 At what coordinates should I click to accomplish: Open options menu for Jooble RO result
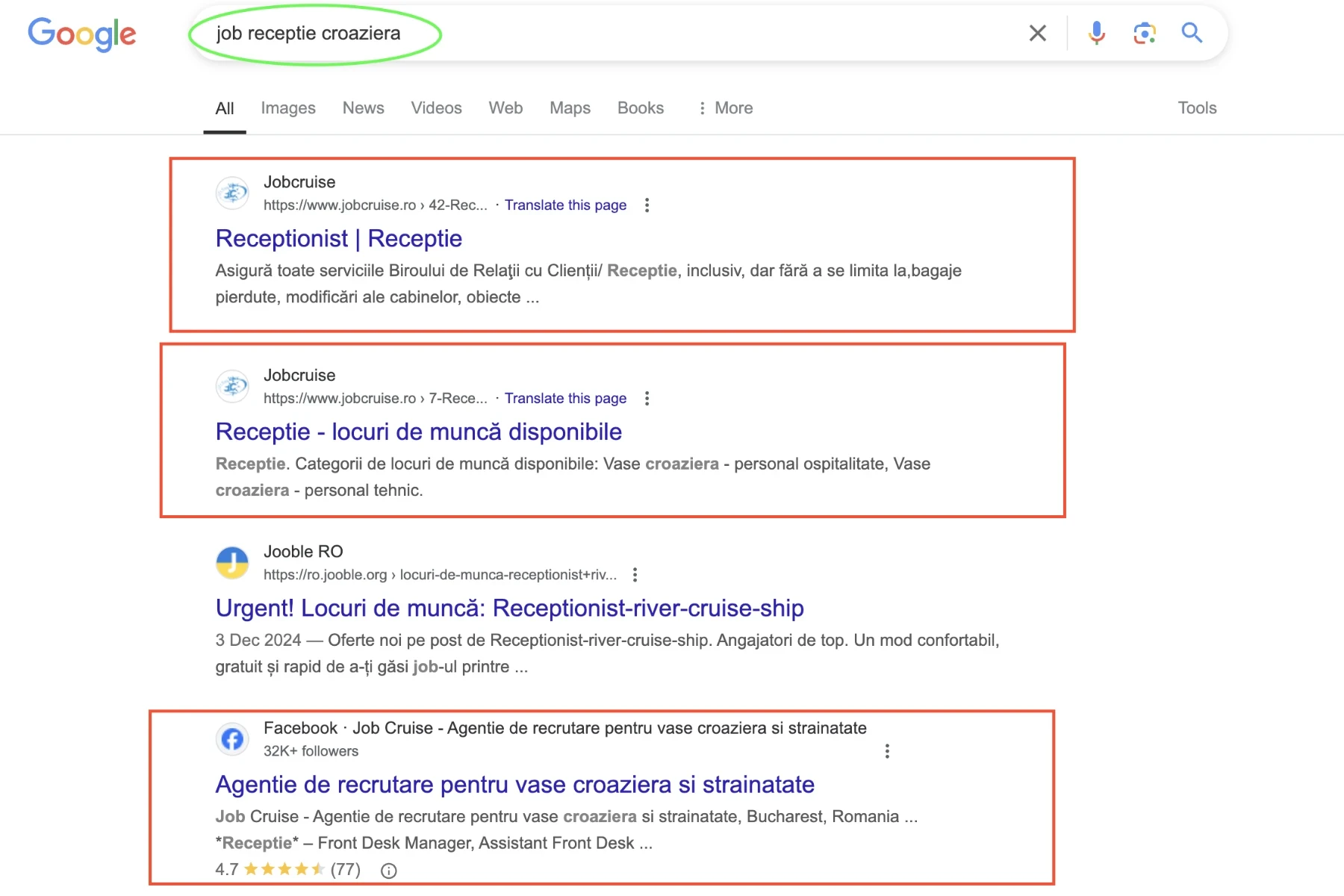[x=635, y=575]
